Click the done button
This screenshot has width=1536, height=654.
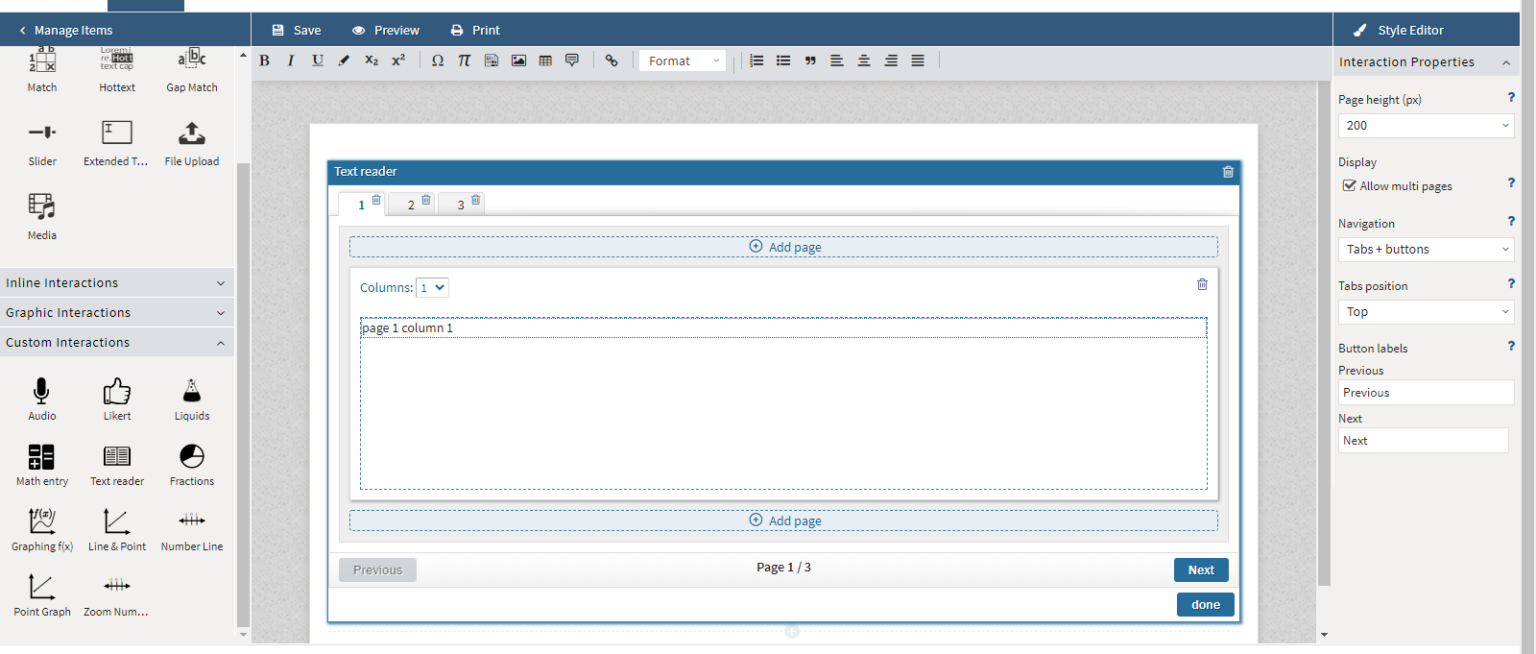pos(1205,604)
